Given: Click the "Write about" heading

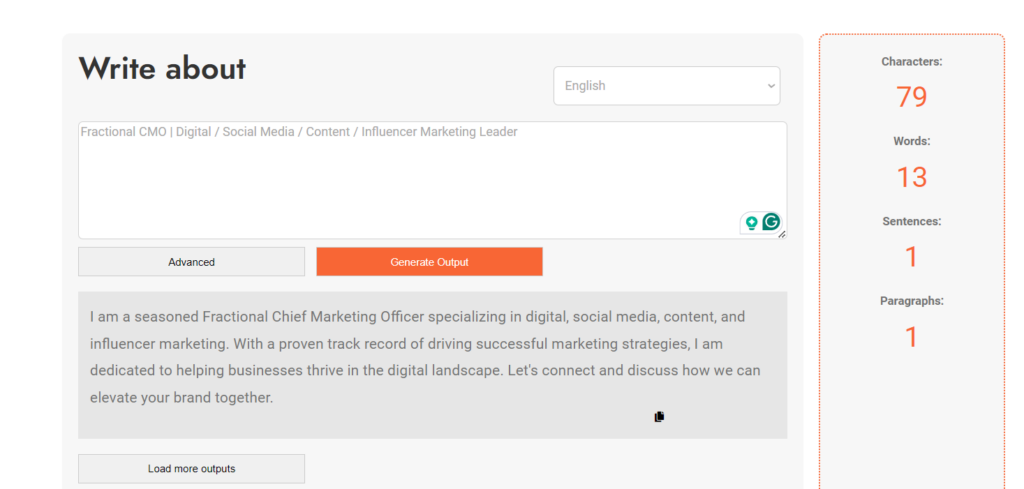Looking at the screenshot, I should click(x=162, y=68).
